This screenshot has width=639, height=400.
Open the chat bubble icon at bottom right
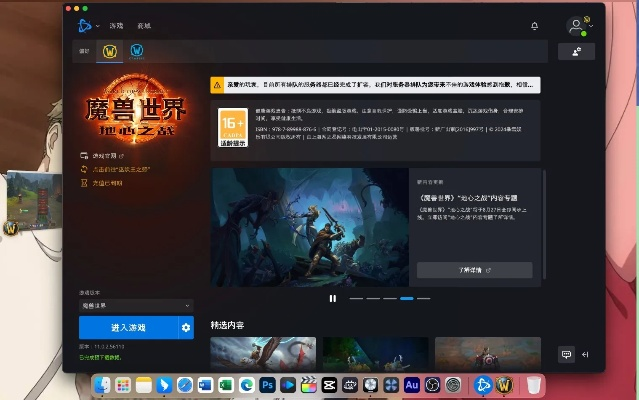pos(567,354)
